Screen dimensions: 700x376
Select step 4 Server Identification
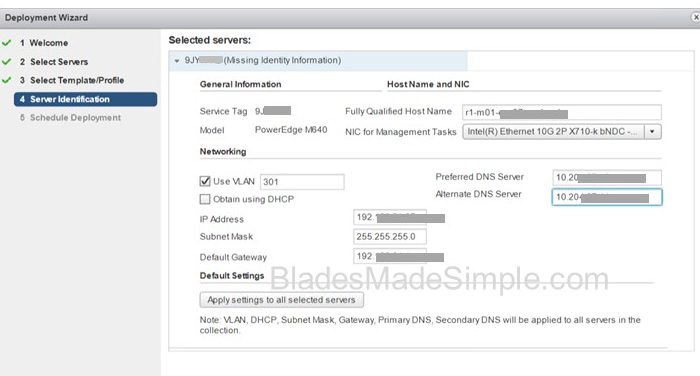coord(85,99)
